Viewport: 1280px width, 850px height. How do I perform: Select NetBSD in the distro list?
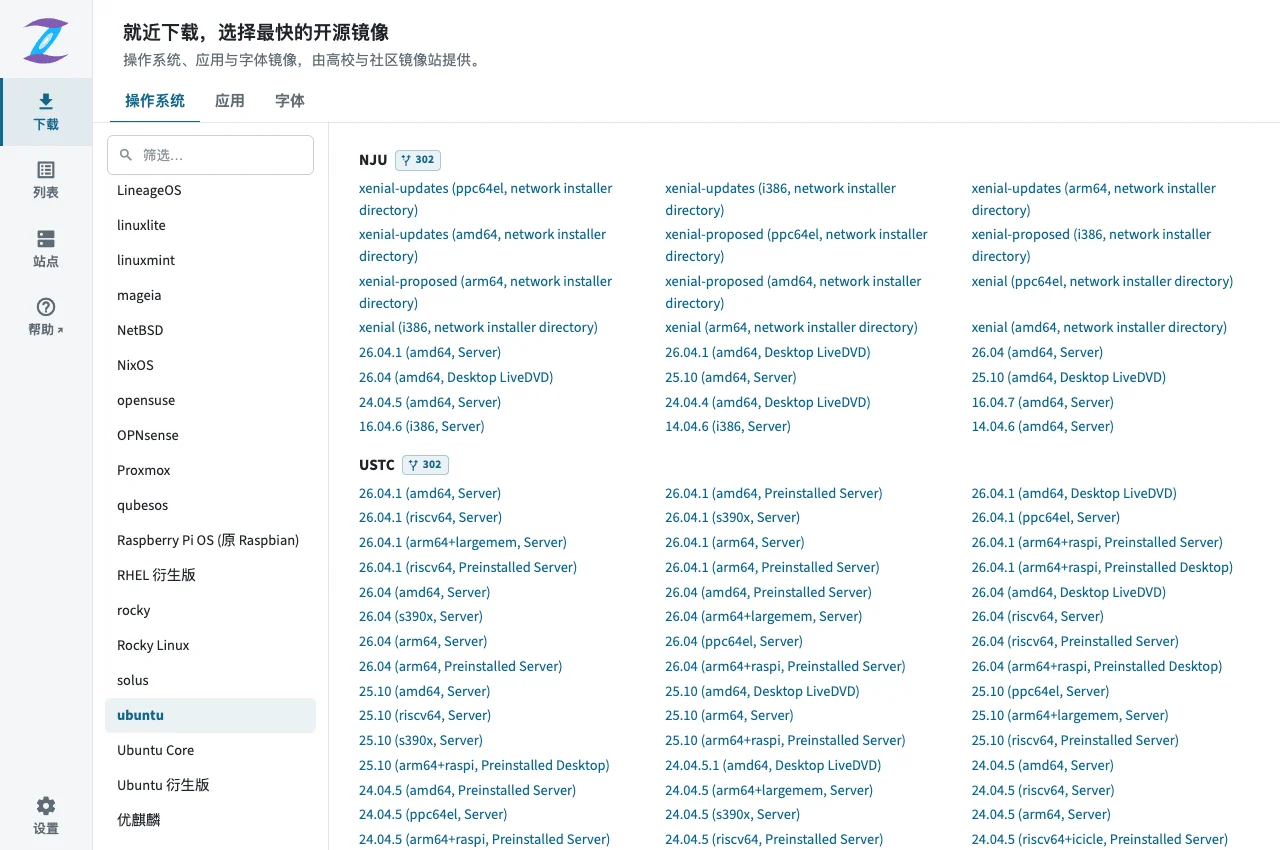(x=210, y=330)
